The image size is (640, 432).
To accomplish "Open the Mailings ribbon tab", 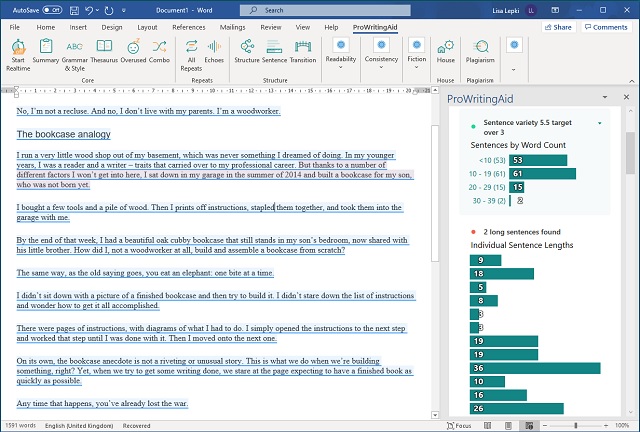I will (x=232, y=27).
